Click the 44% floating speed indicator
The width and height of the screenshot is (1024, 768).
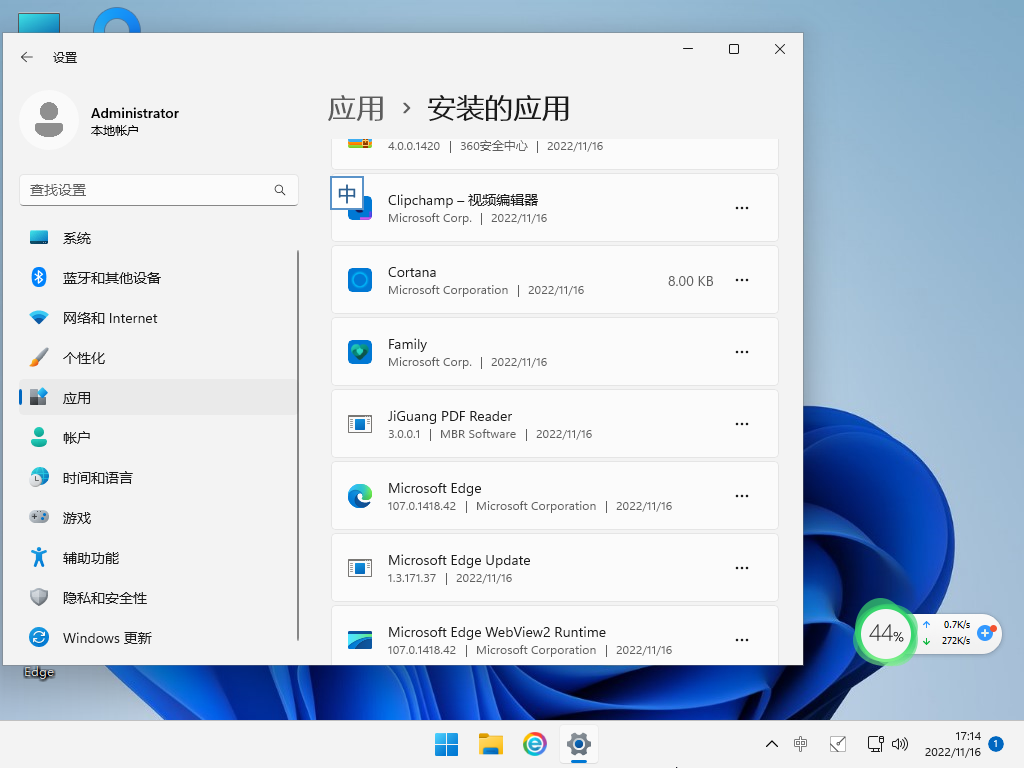(x=884, y=633)
